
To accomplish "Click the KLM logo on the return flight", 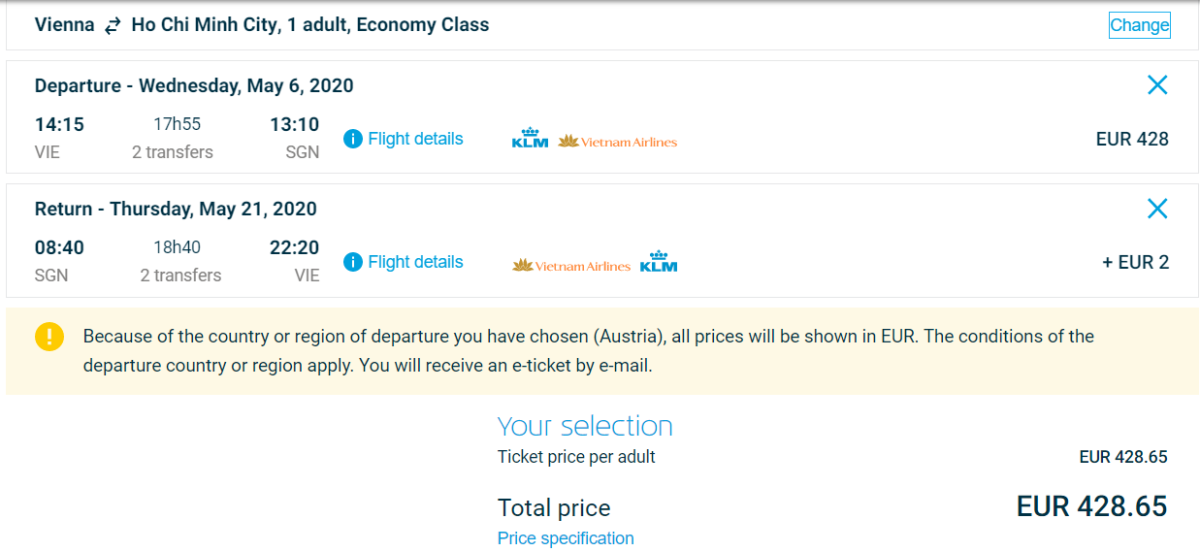I will [659, 262].
